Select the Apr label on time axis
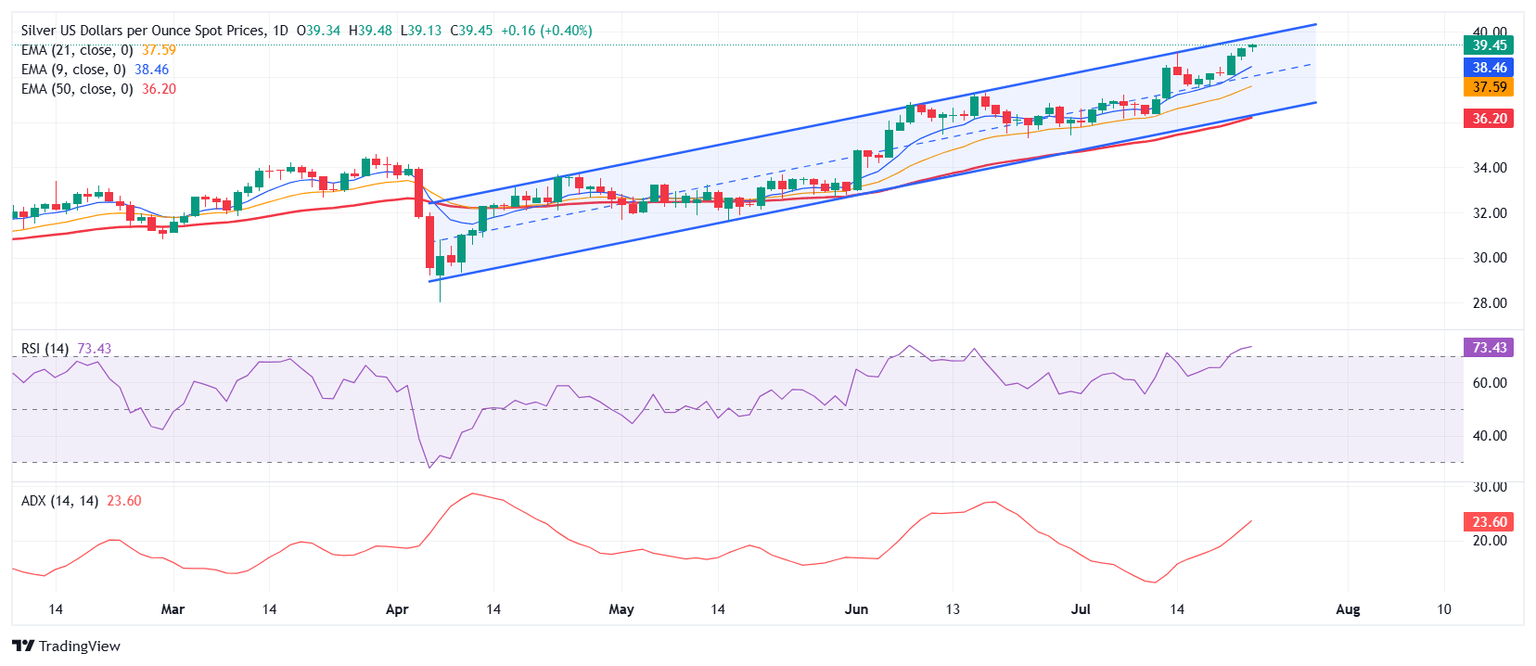Image resolution: width=1536 pixels, height=666 pixels. tap(398, 609)
